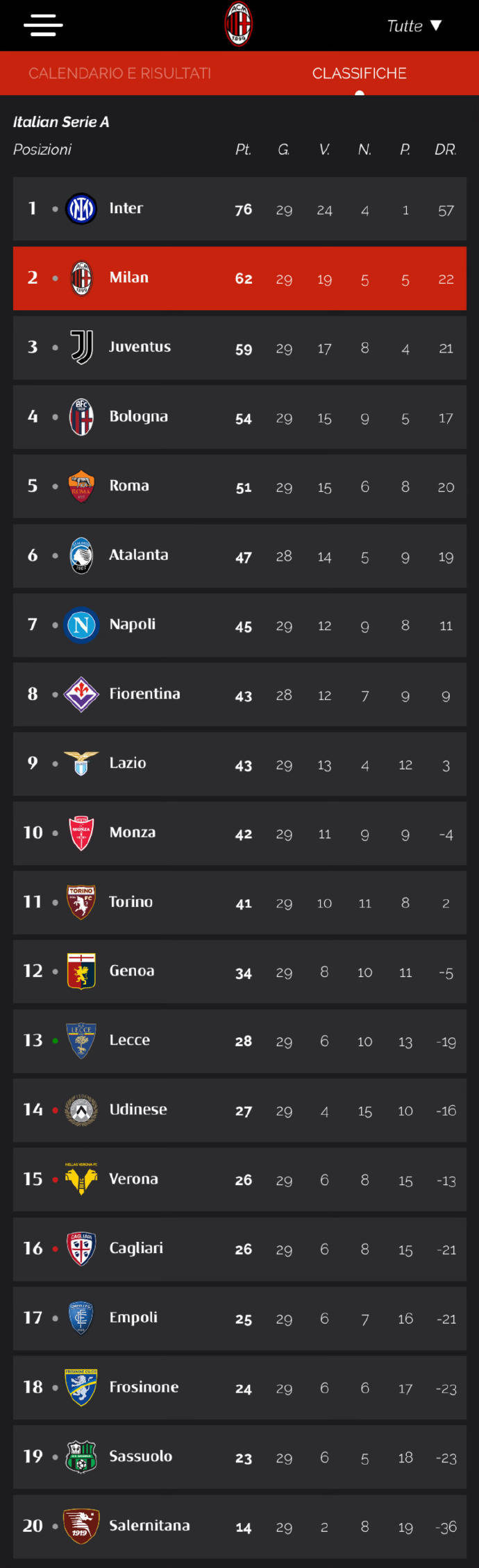Click the DR. column header

pos(445,150)
